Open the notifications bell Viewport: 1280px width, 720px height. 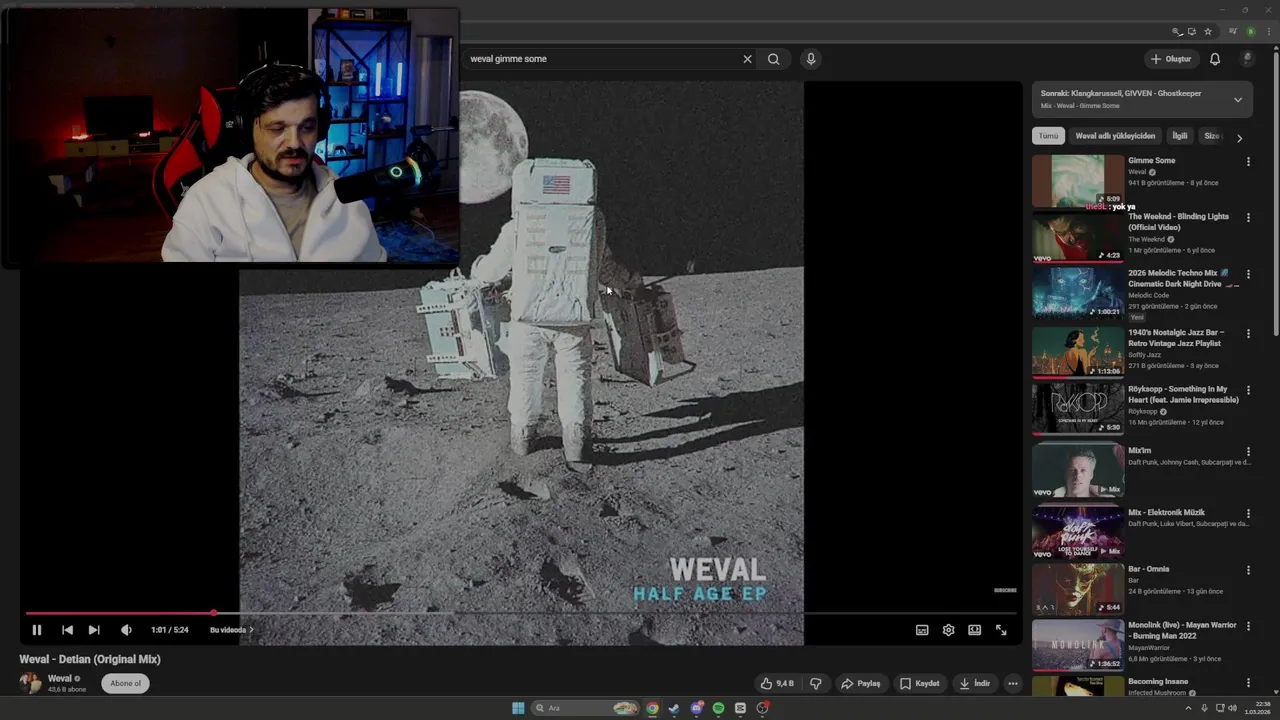point(1215,59)
